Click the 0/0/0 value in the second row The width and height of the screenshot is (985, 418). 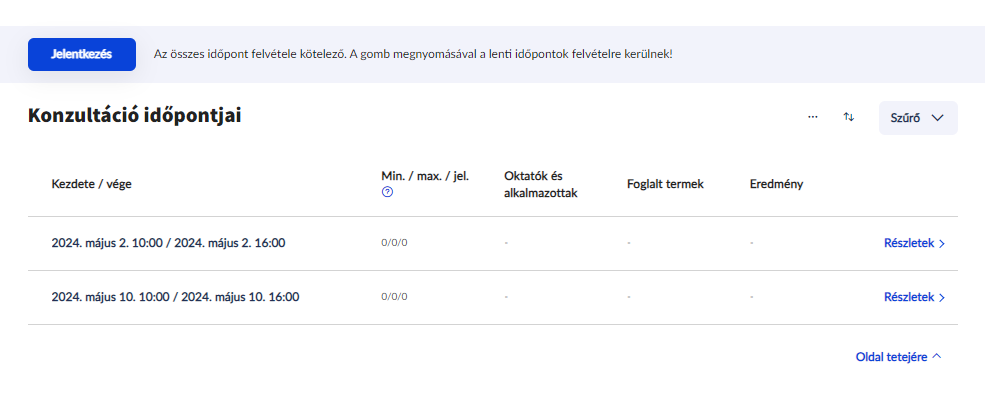pos(395,297)
